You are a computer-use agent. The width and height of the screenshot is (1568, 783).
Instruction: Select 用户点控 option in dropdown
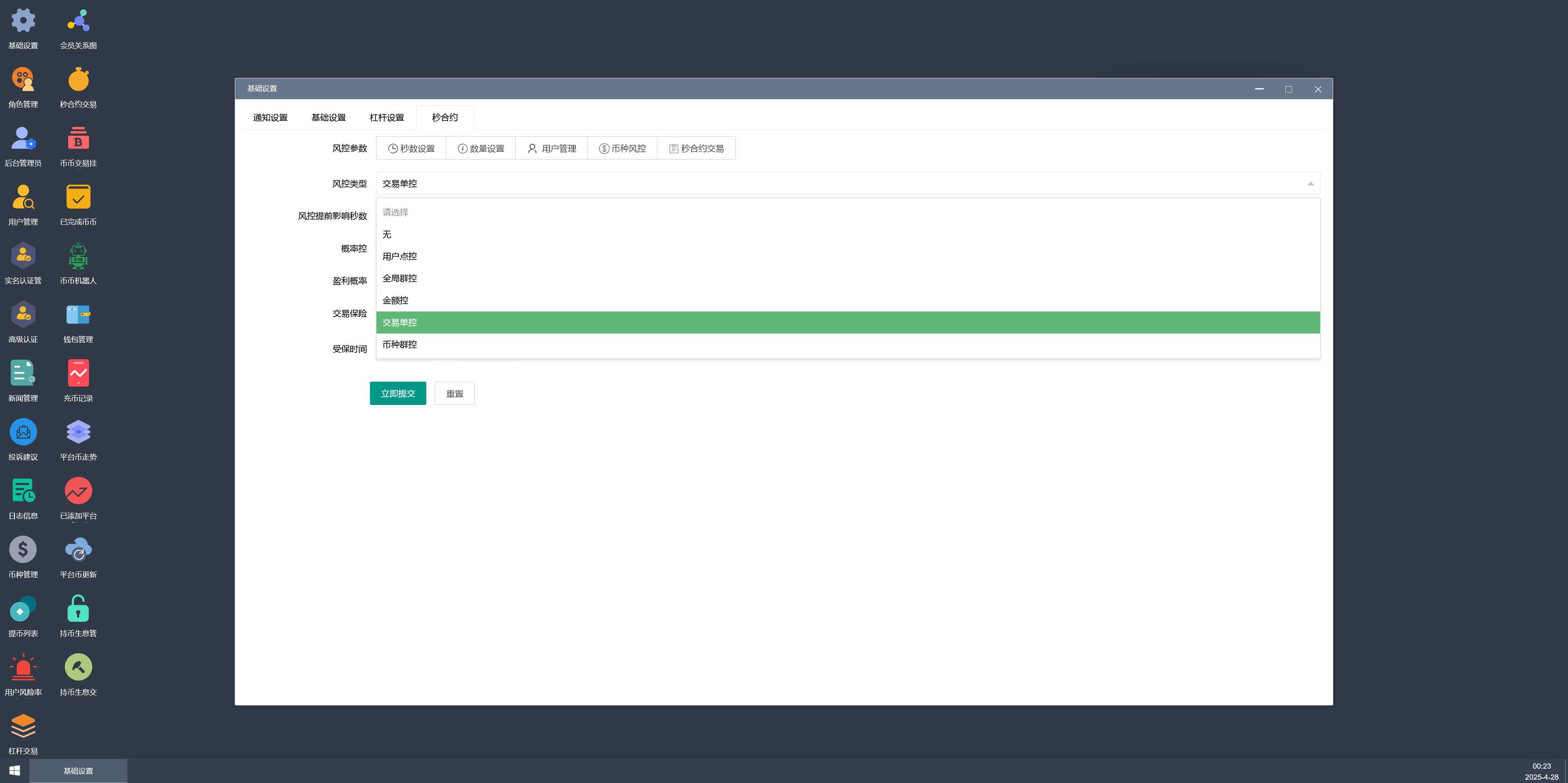click(x=400, y=257)
